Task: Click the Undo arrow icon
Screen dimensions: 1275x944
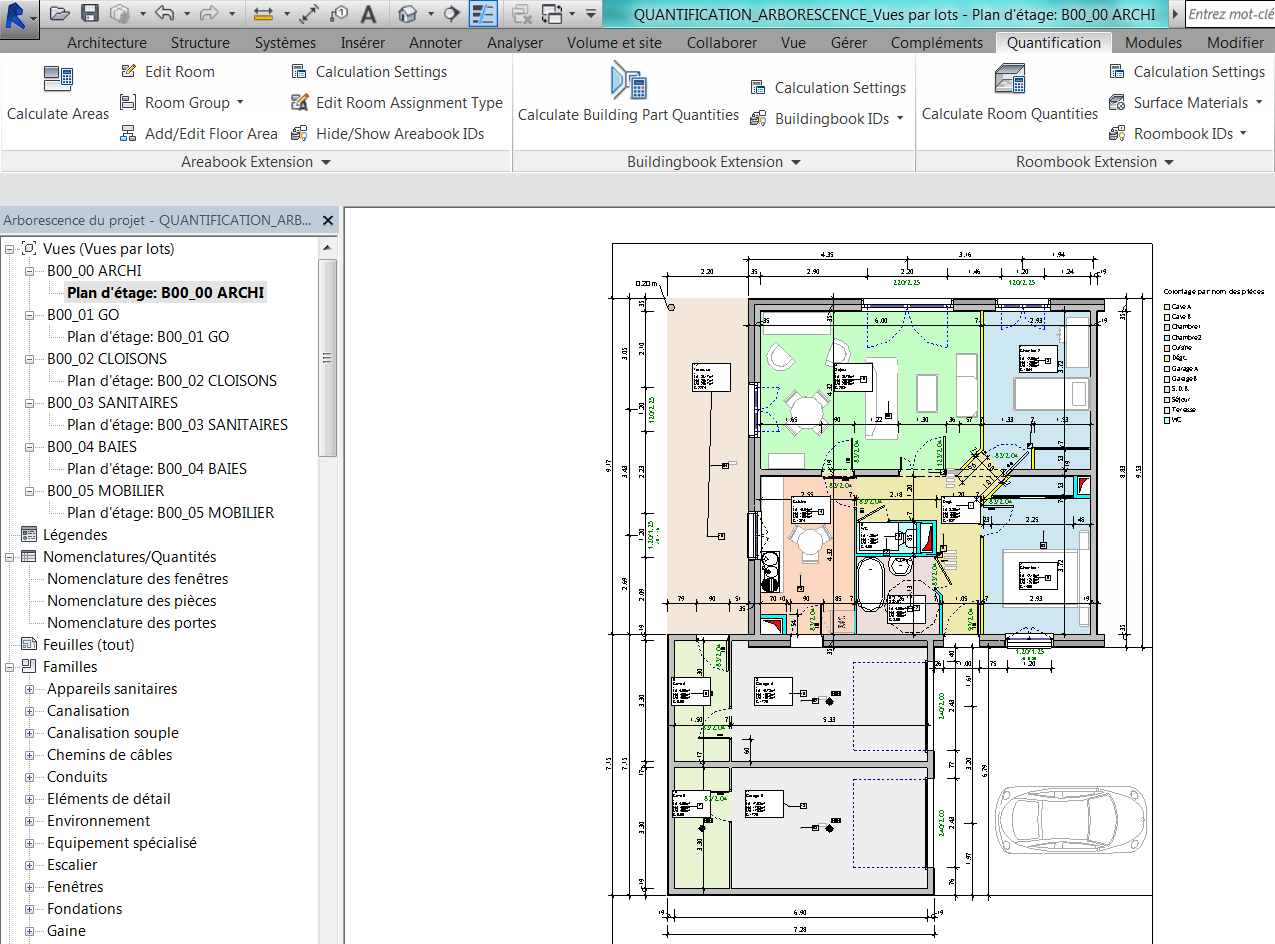Action: point(165,14)
